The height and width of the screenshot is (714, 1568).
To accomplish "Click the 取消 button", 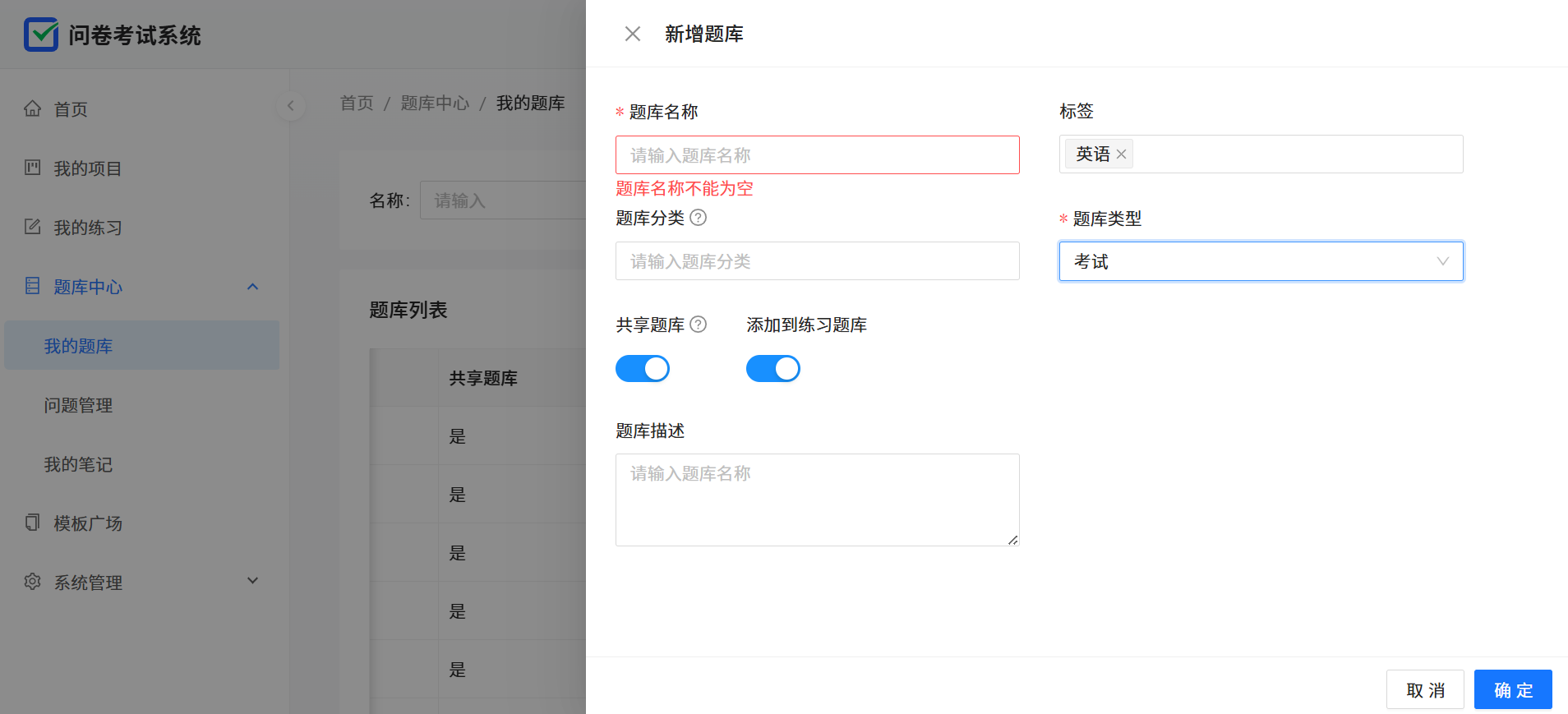I will 1425,689.
